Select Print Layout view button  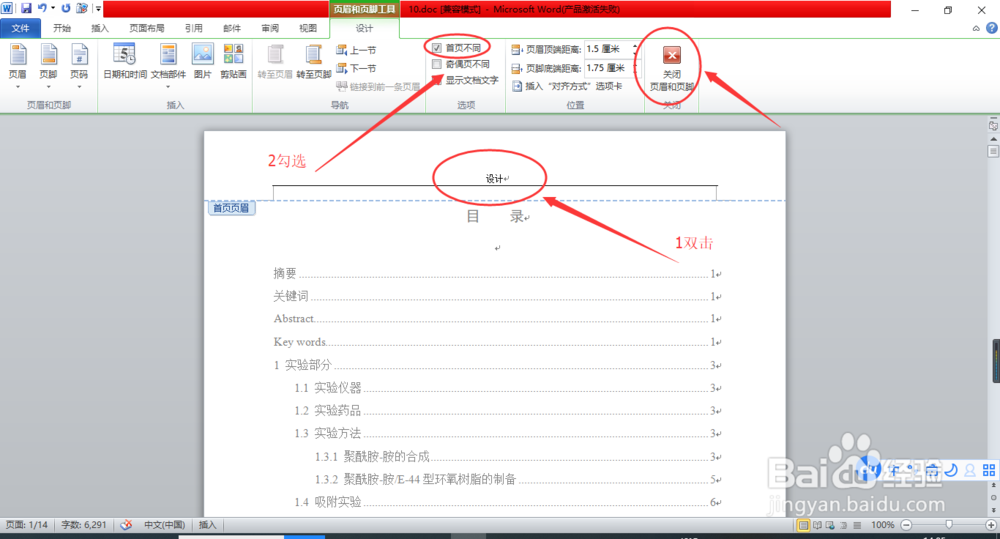tap(803, 525)
